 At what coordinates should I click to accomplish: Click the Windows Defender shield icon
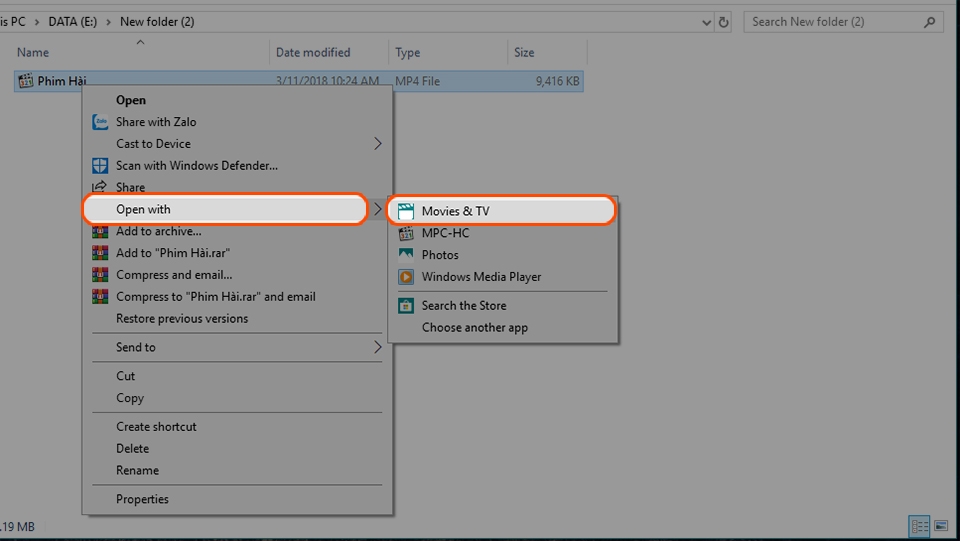(100, 166)
